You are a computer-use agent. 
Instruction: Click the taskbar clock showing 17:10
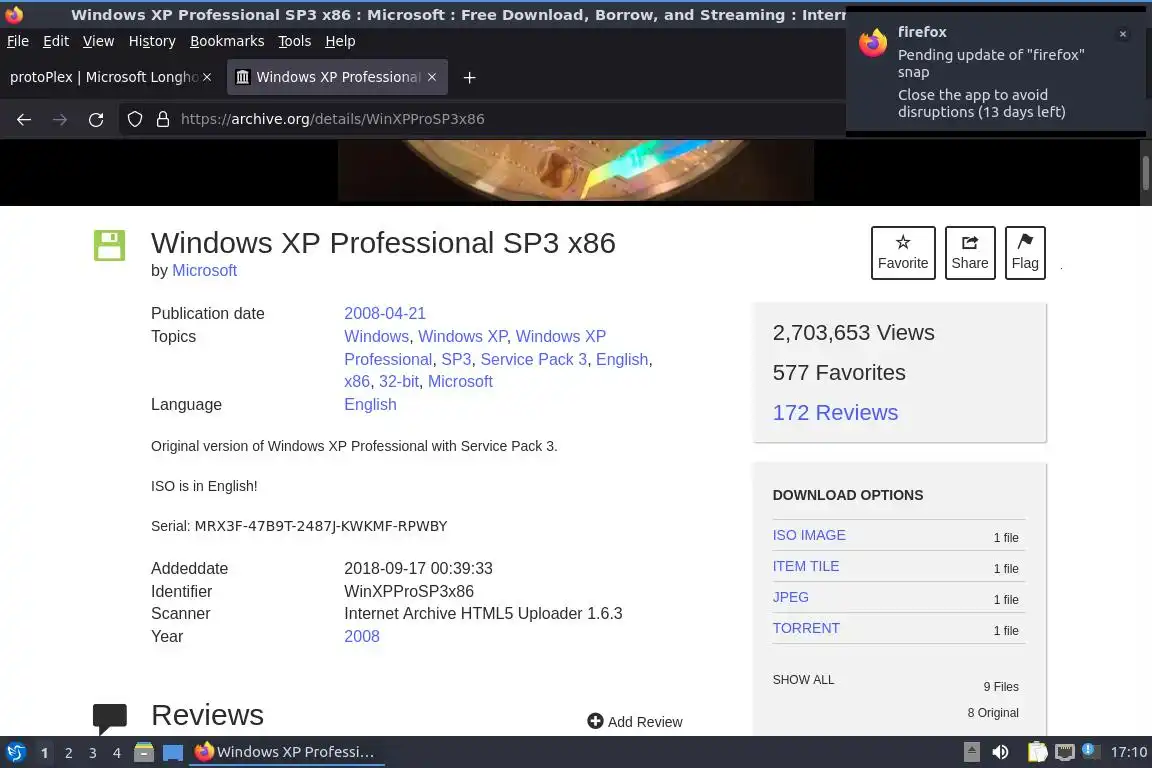(1128, 752)
